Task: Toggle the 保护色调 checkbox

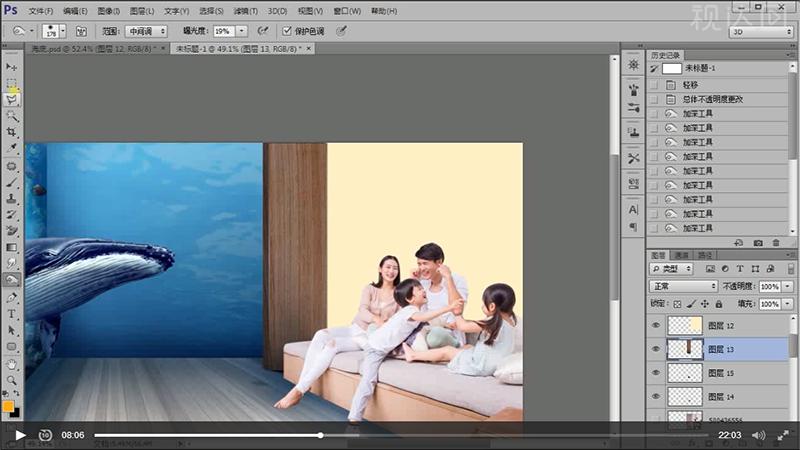Action: coord(287,31)
